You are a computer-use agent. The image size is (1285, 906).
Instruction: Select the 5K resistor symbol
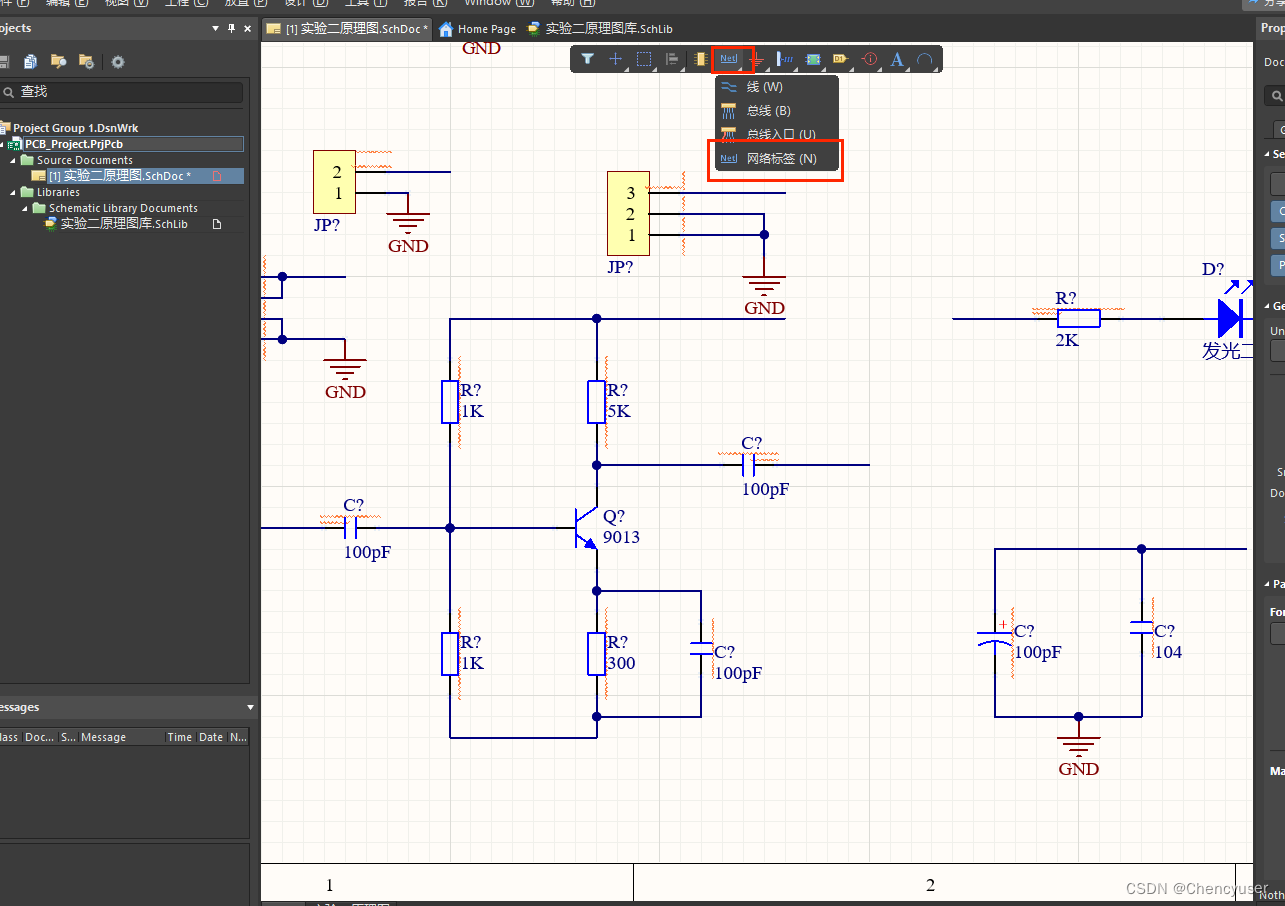click(597, 402)
